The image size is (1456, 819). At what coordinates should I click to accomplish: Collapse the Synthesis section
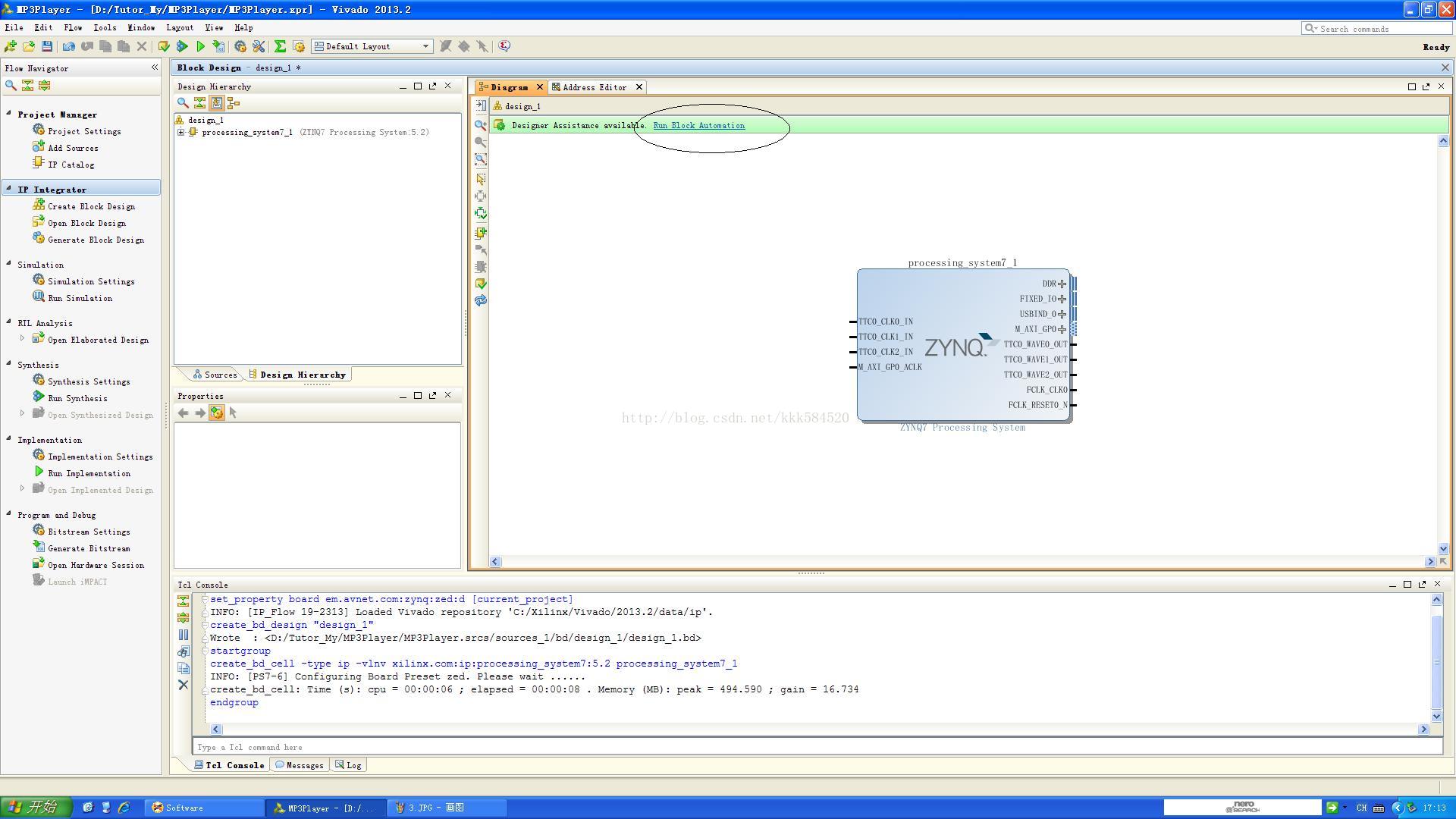9,364
